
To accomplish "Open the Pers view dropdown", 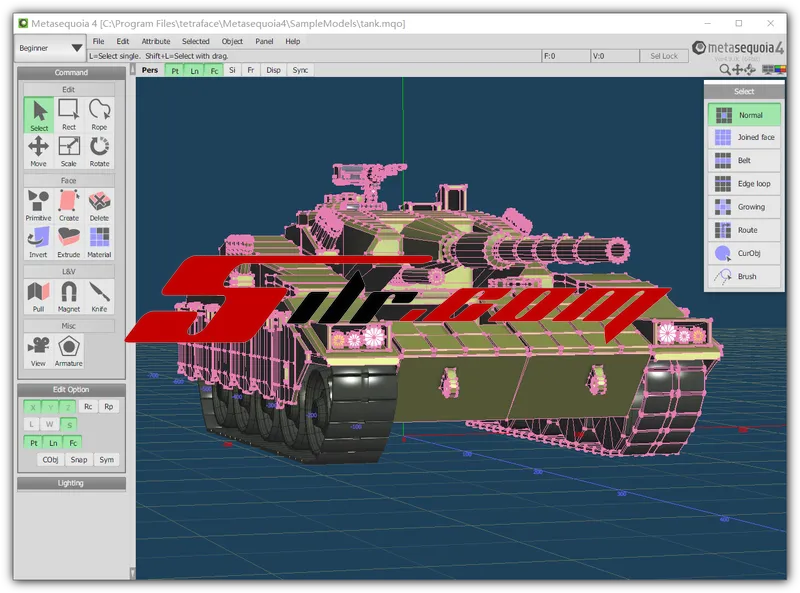I will (150, 70).
